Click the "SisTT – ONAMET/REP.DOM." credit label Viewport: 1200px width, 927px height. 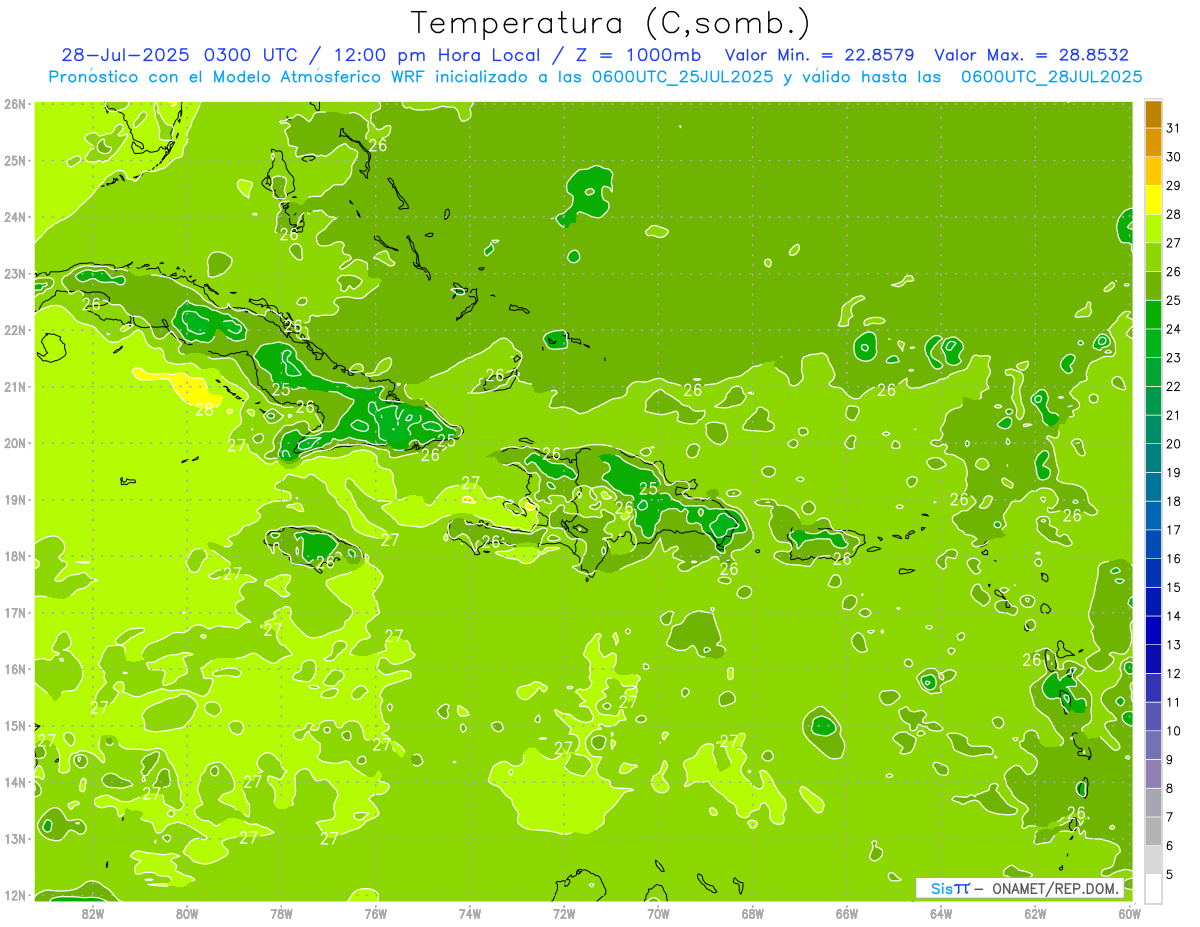pyautogui.click(x=1020, y=888)
